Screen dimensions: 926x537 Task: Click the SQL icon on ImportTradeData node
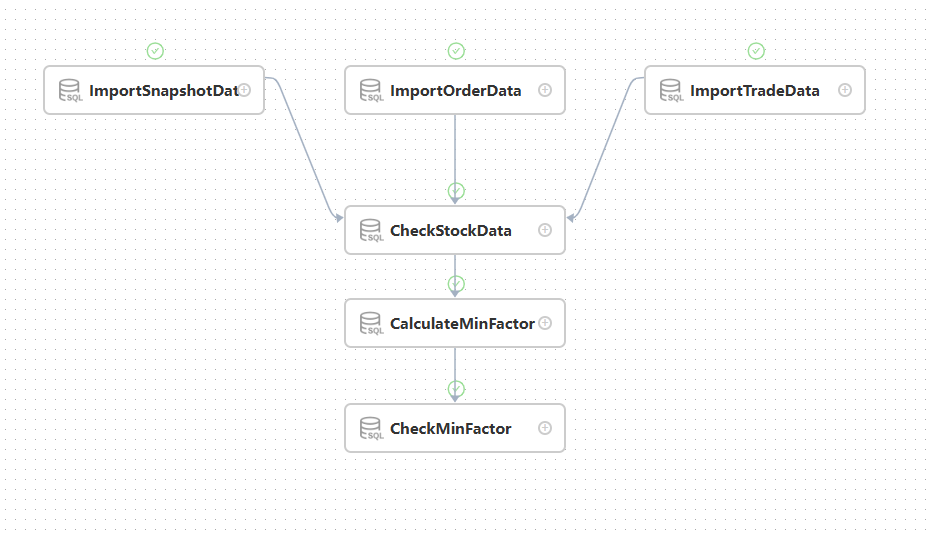tap(670, 91)
